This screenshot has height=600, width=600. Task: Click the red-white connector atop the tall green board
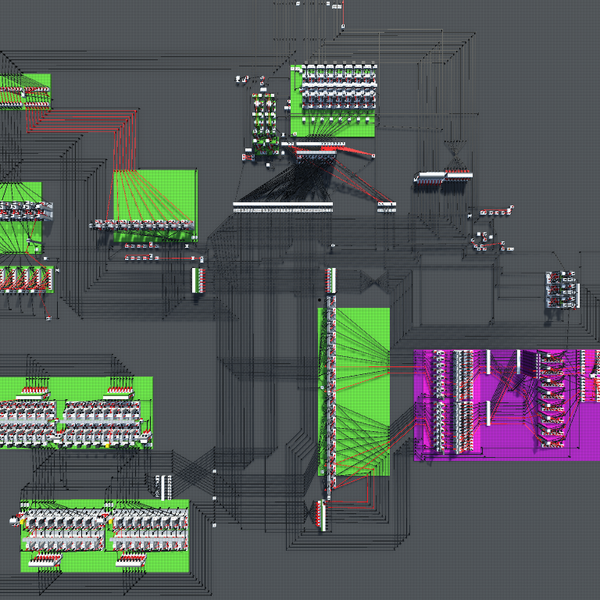pos(331,280)
